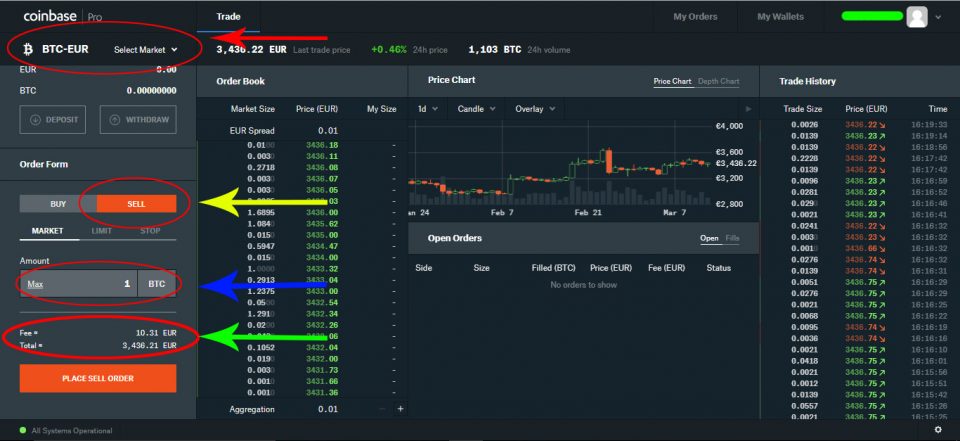The image size is (960, 441).
Task: Click the Trade Size column header
Action: click(803, 109)
